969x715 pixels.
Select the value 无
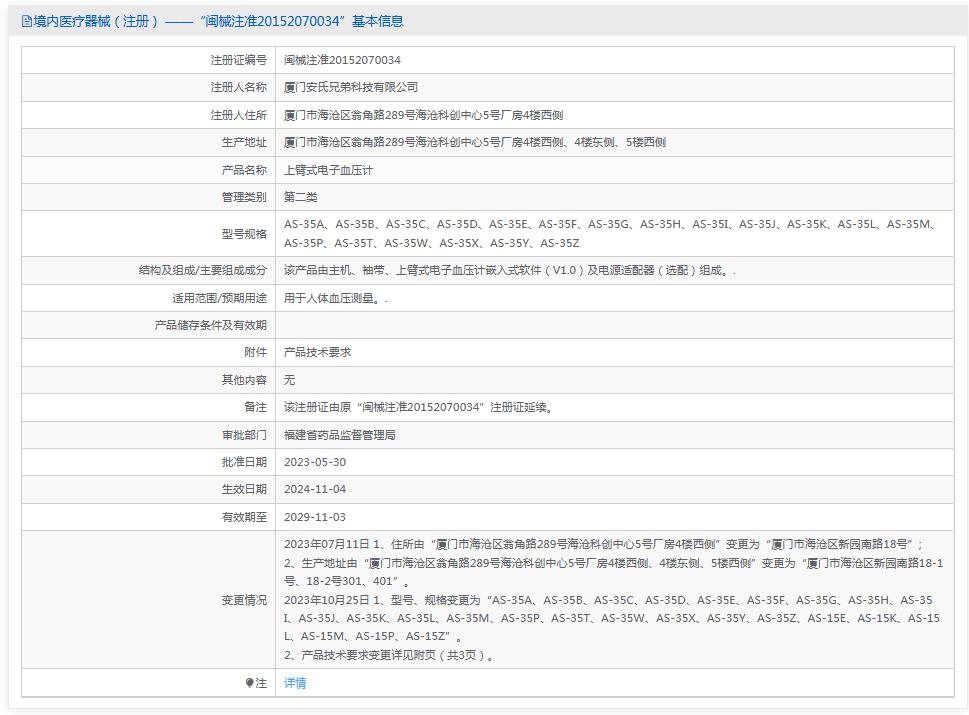pos(289,379)
